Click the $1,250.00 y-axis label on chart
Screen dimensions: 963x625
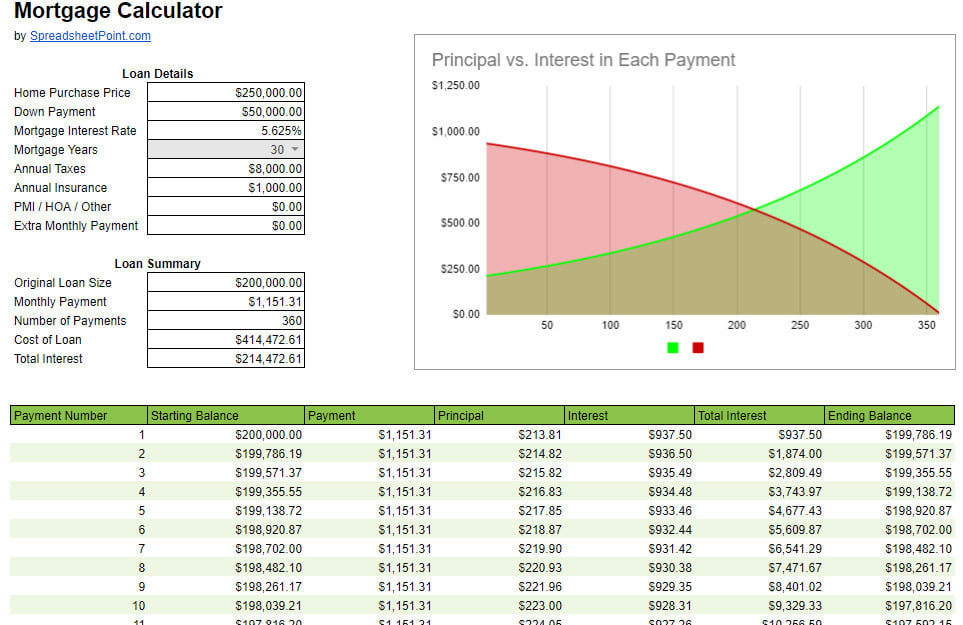click(456, 85)
